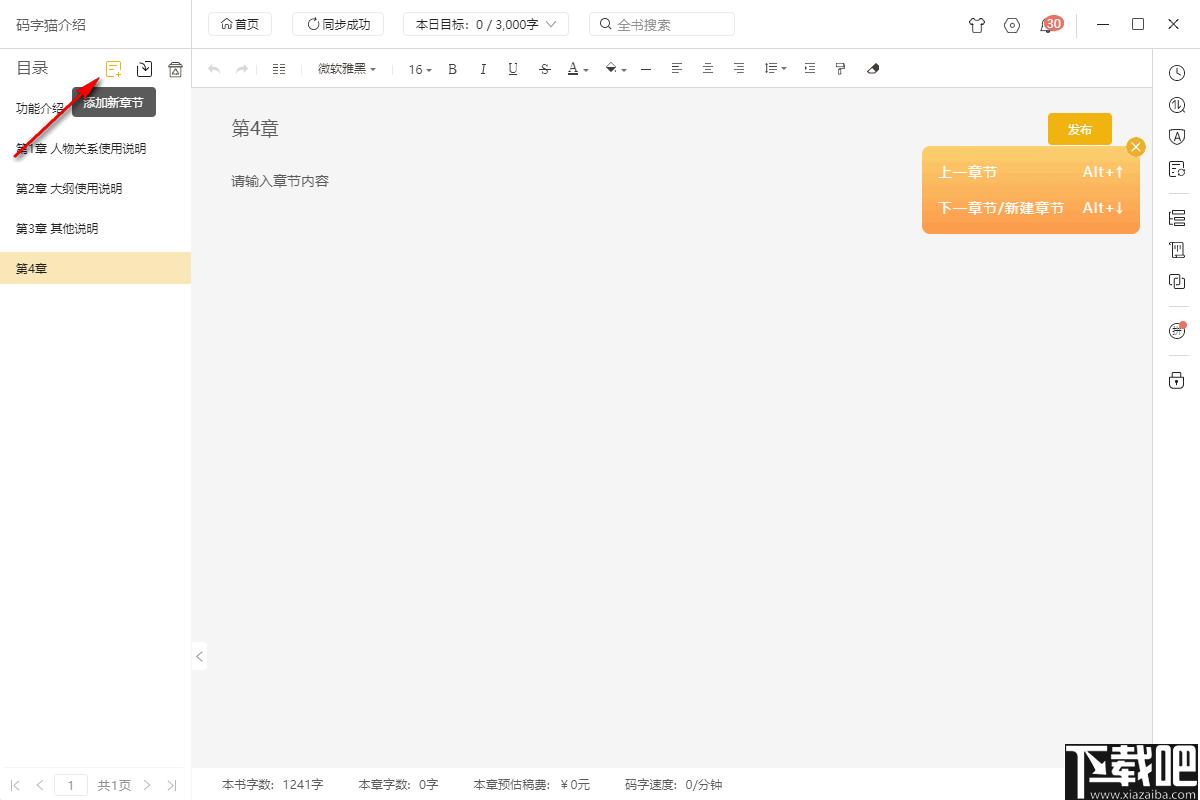Viewport: 1200px width, 800px height.
Task: Click the clear formatting eraser icon
Action: 873,69
